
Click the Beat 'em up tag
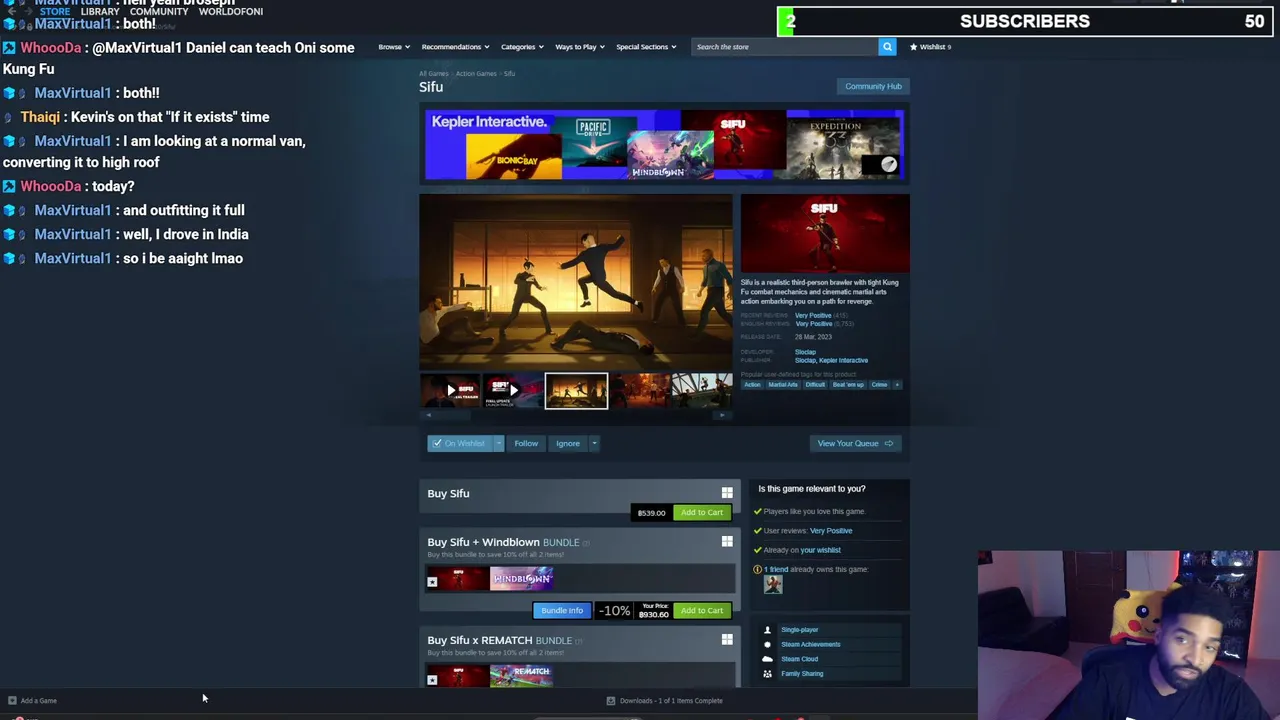coord(848,385)
